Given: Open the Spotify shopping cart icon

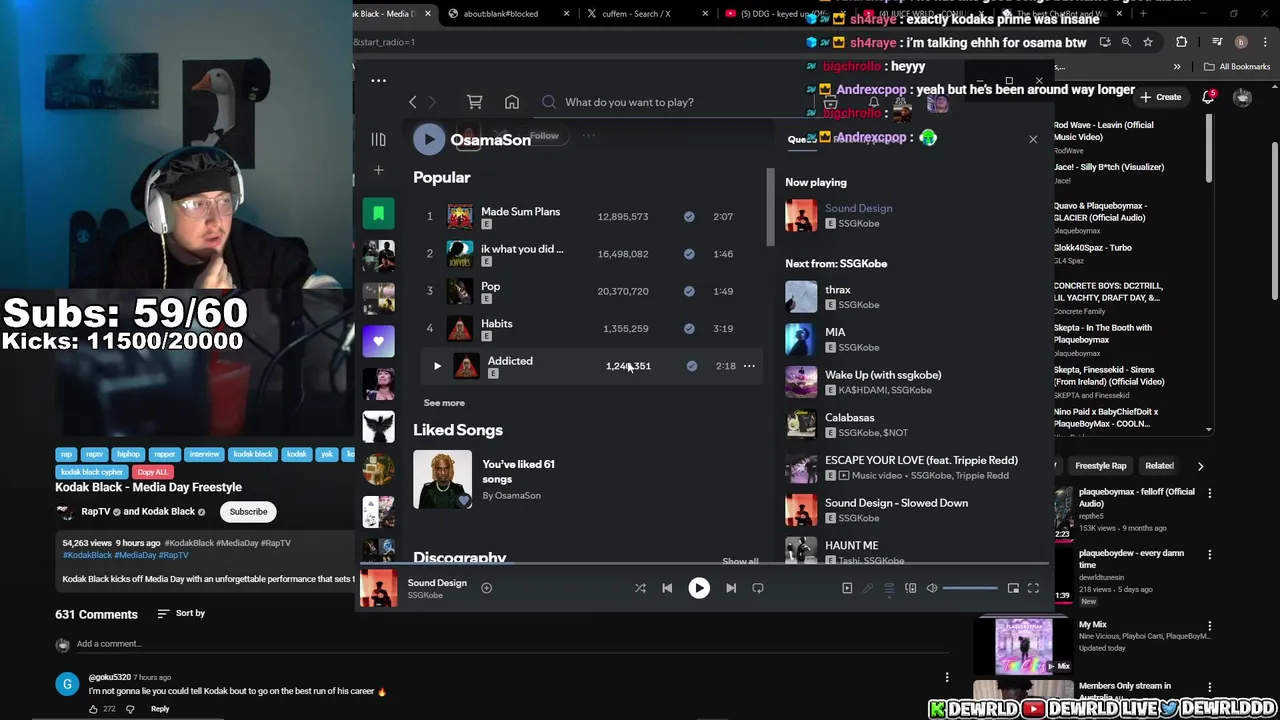Looking at the screenshot, I should click(474, 102).
